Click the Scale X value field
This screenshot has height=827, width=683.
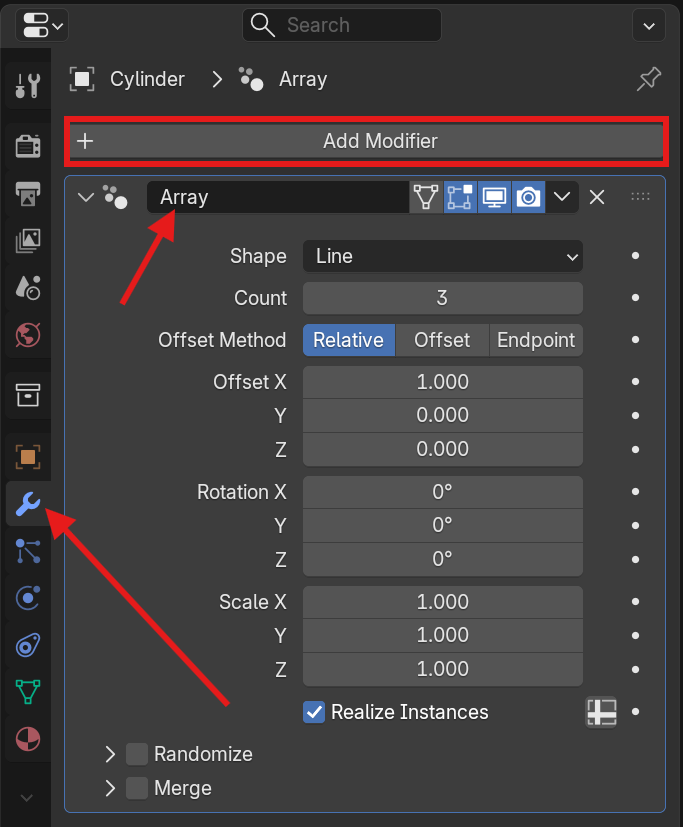tap(443, 602)
